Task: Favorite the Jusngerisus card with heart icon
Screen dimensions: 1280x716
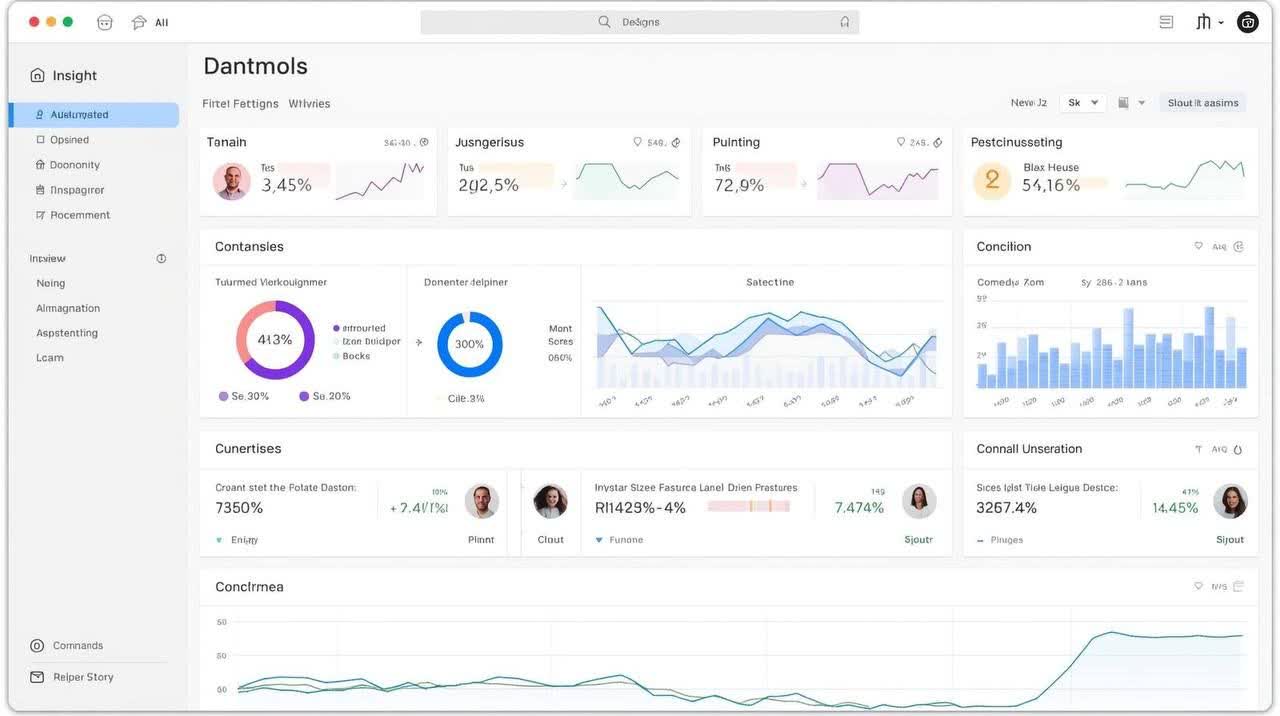Action: 637,142
